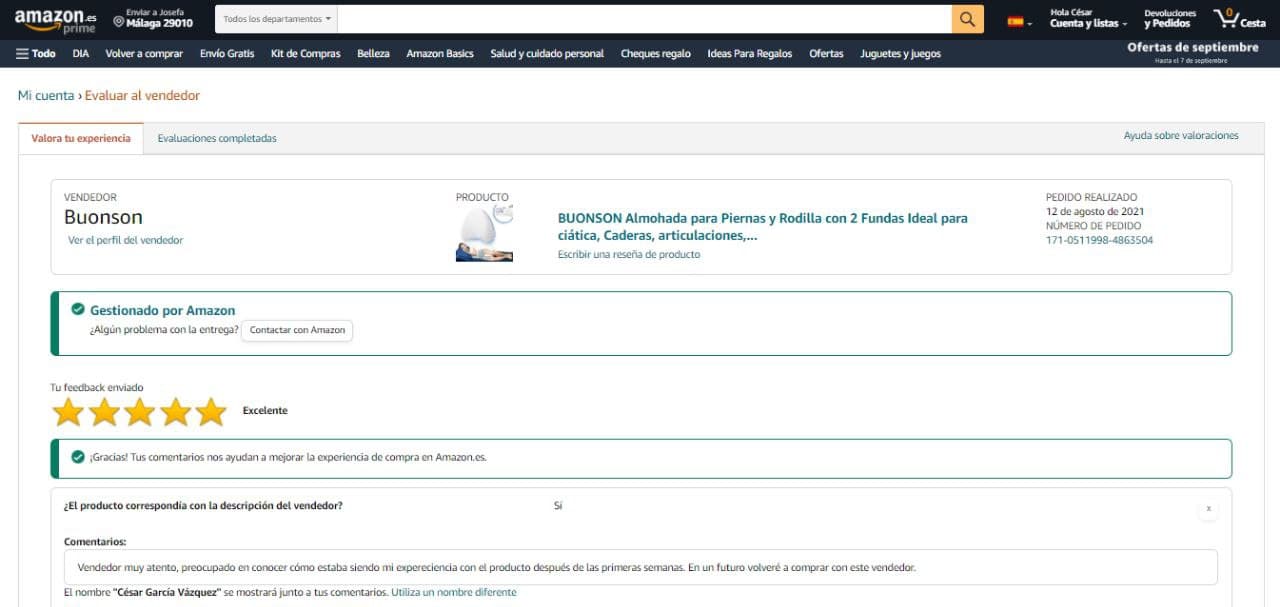The image size is (1280, 607).
Task: Click the orange search magnifier button
Action: coord(967,19)
